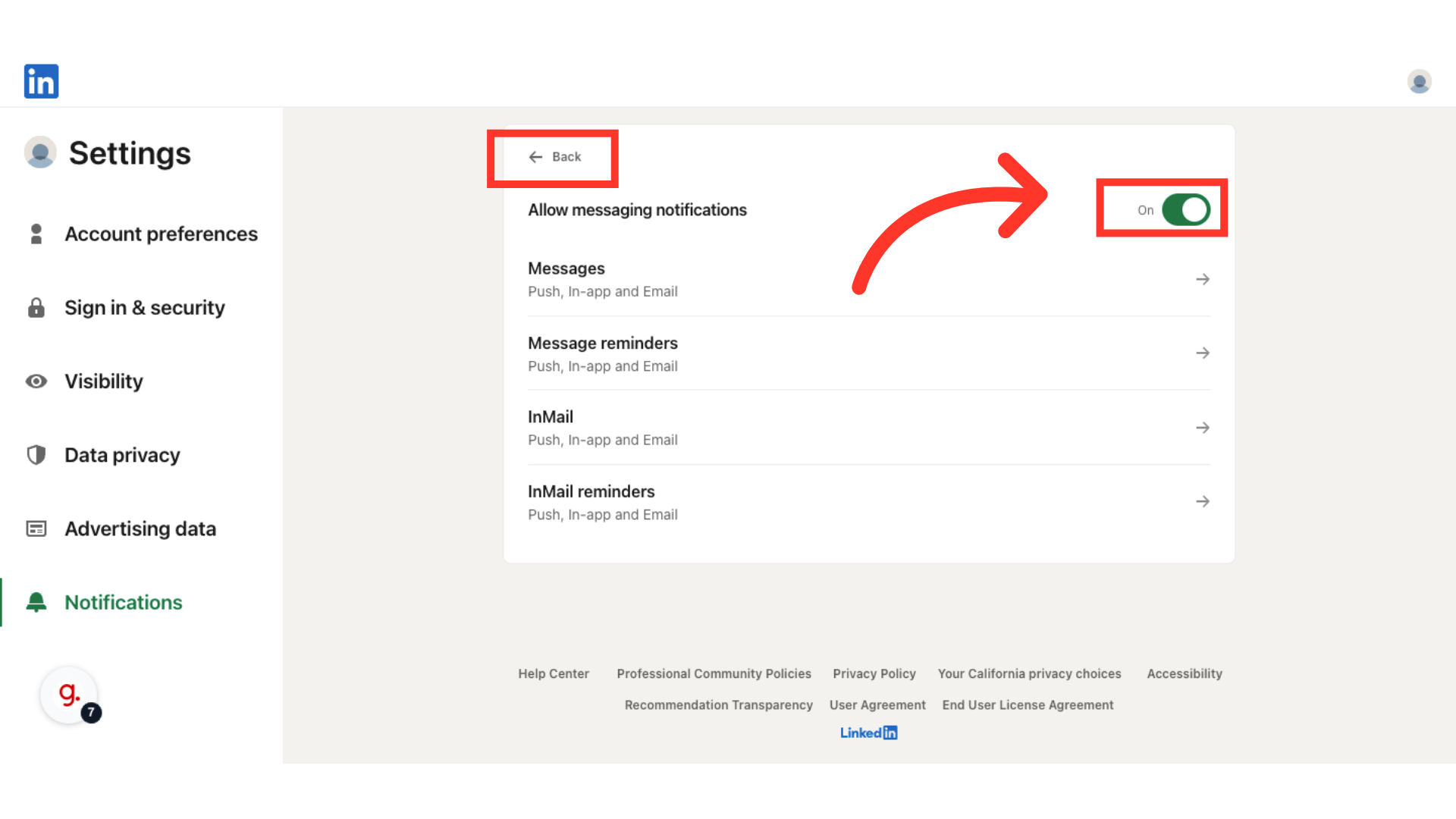
Task: Click the shield icon for Data privacy
Action: pyautogui.click(x=36, y=455)
